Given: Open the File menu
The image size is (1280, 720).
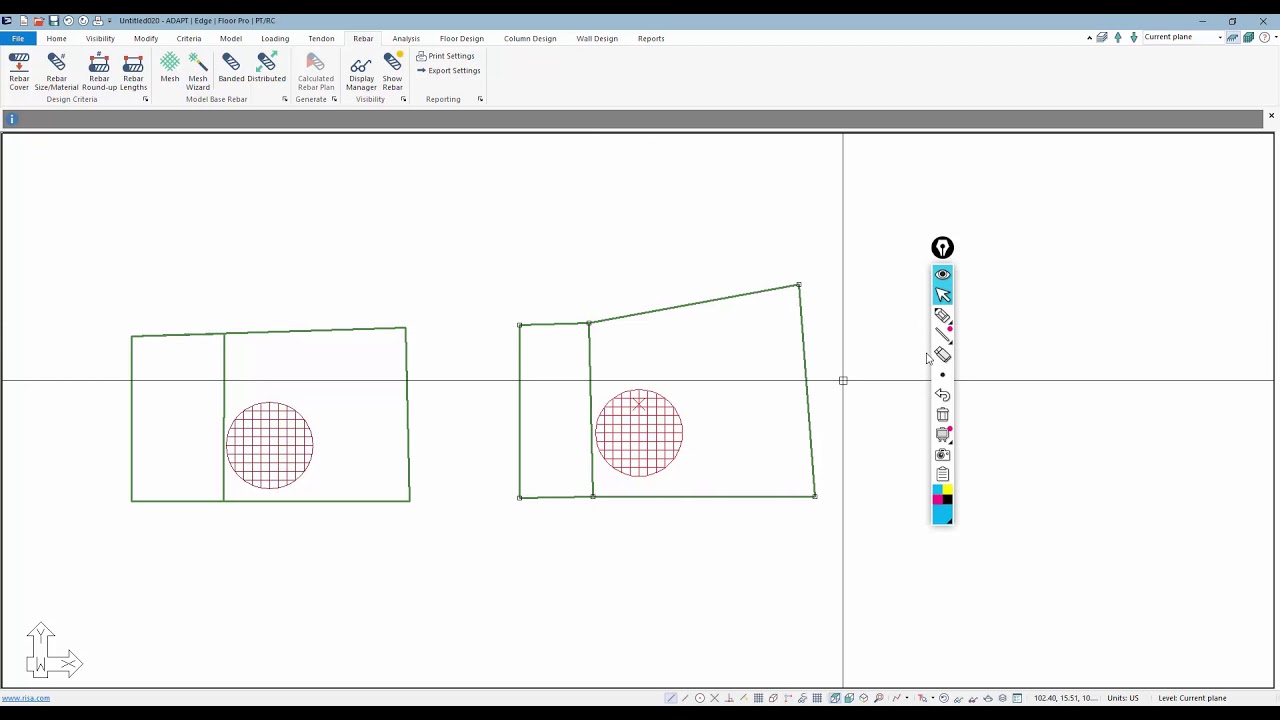Looking at the screenshot, I should point(18,38).
